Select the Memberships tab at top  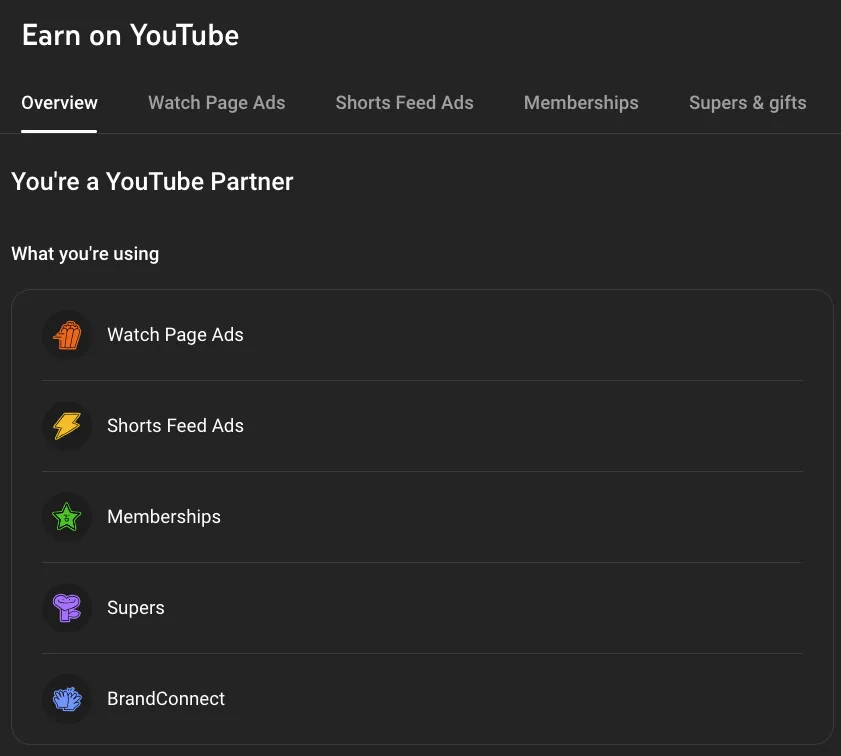point(581,103)
